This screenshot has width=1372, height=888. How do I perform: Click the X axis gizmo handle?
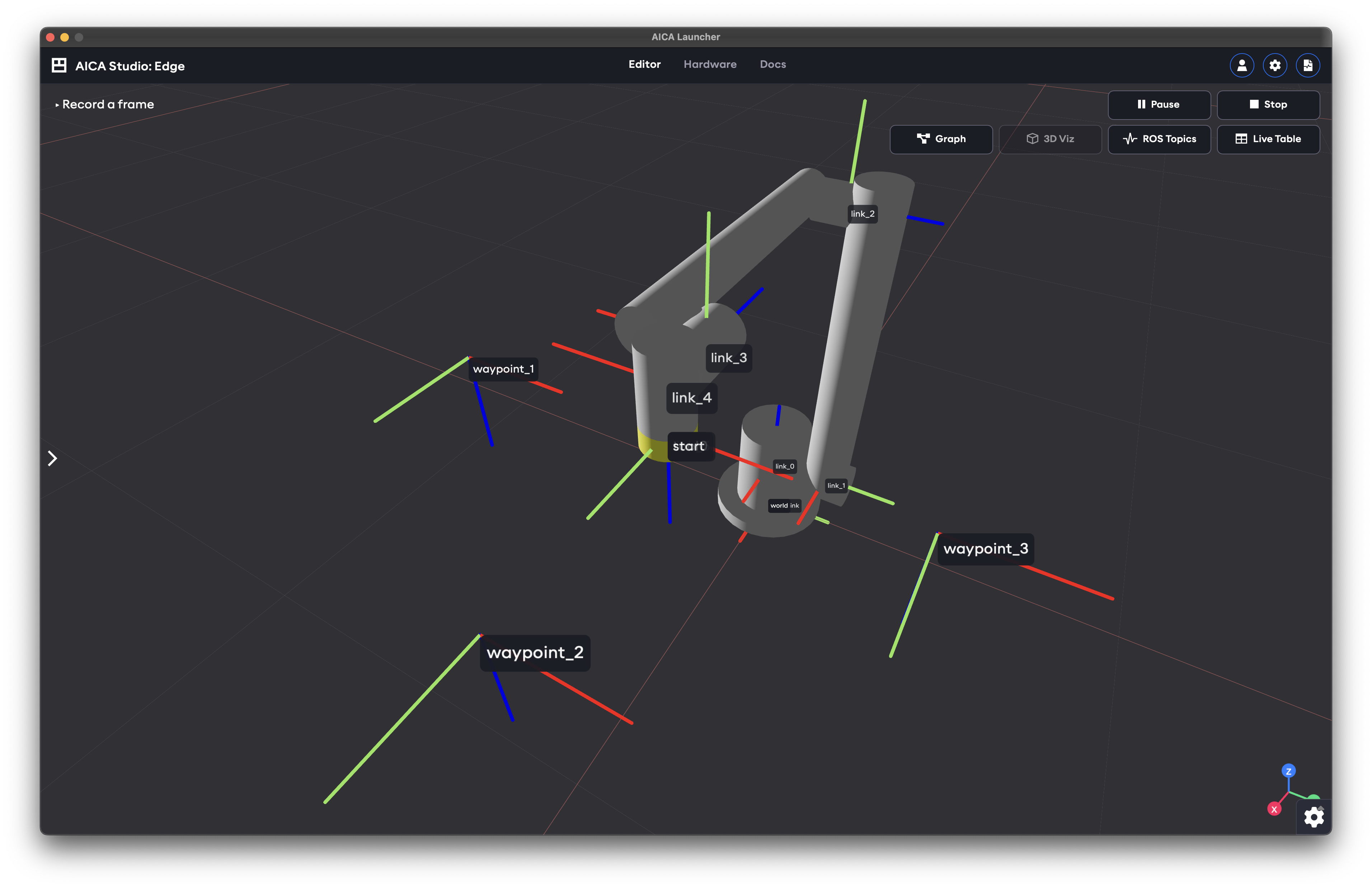1274,809
